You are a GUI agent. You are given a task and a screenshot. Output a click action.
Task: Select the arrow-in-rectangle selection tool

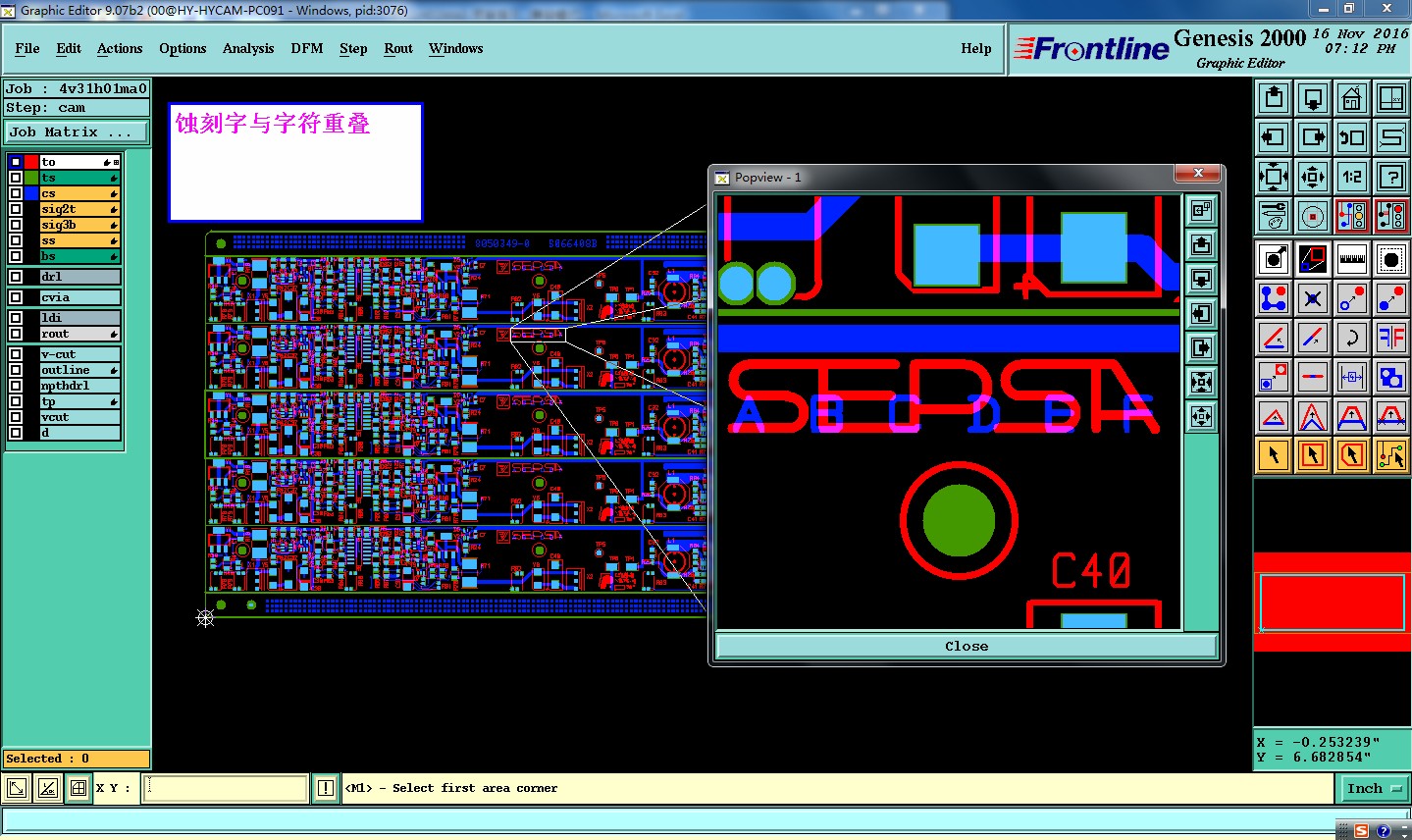point(1313,455)
